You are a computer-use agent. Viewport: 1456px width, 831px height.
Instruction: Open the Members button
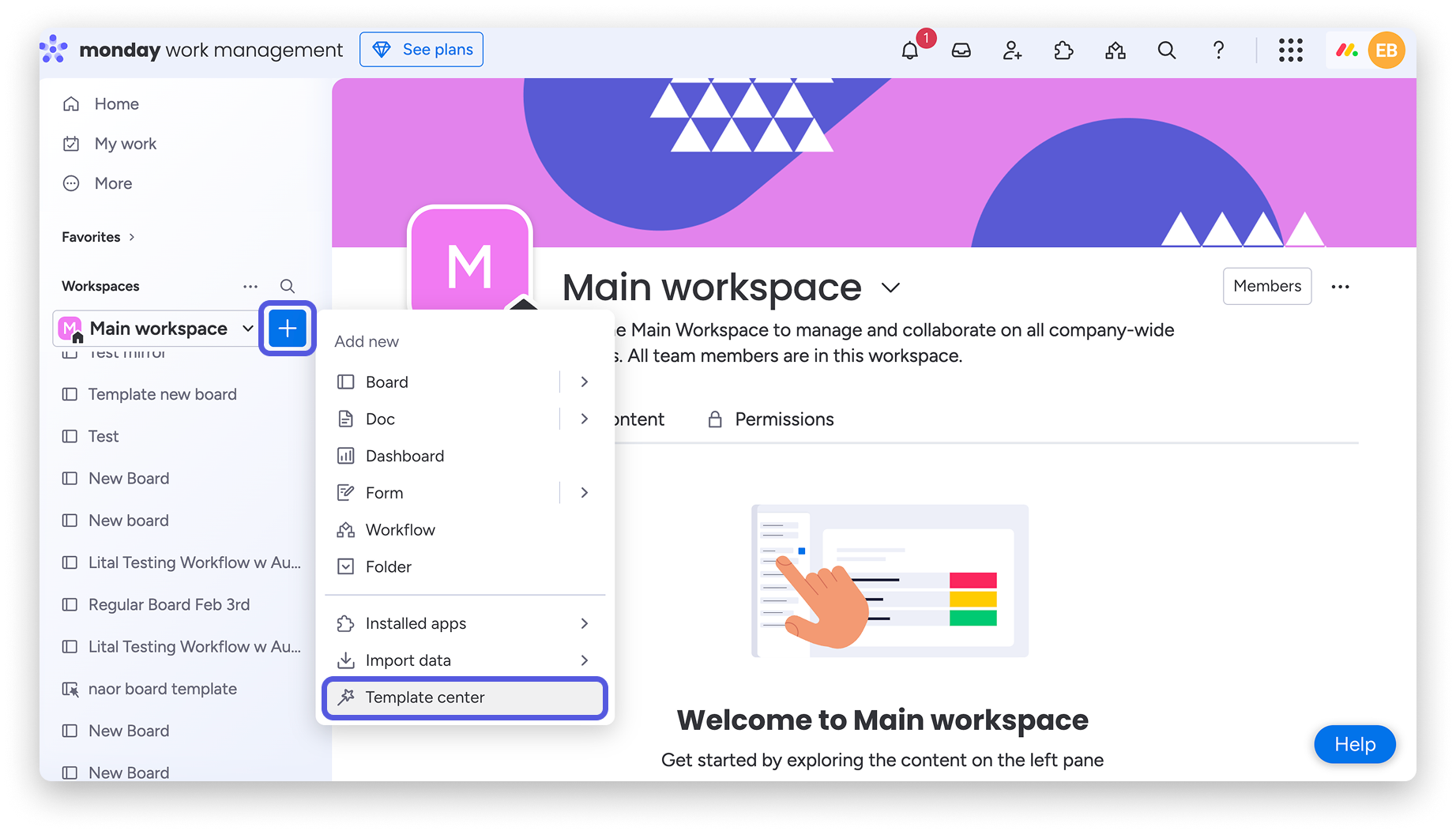click(x=1267, y=286)
